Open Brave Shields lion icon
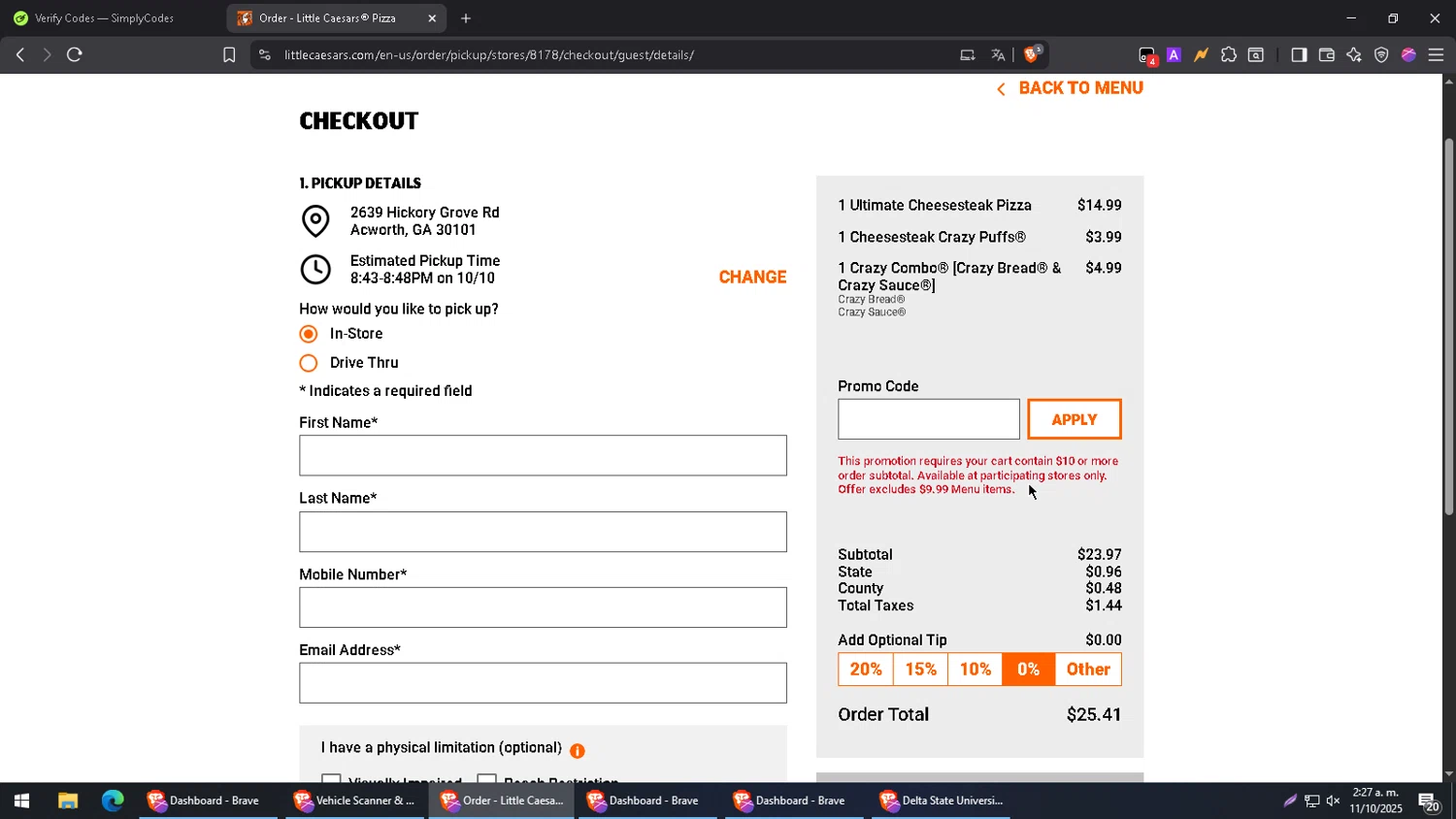The width and height of the screenshot is (1456, 819). (1032, 54)
